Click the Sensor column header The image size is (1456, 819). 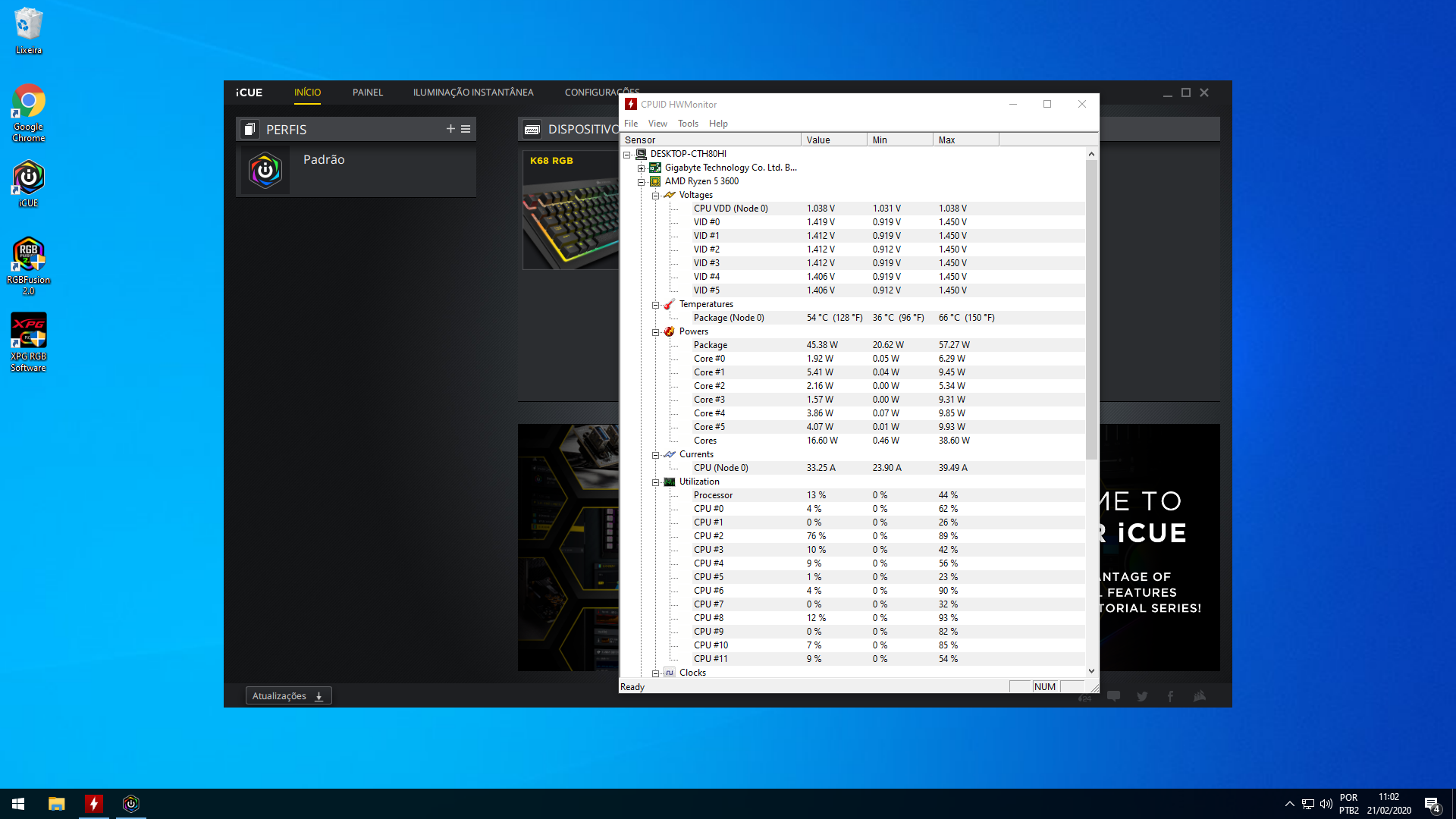(711, 140)
